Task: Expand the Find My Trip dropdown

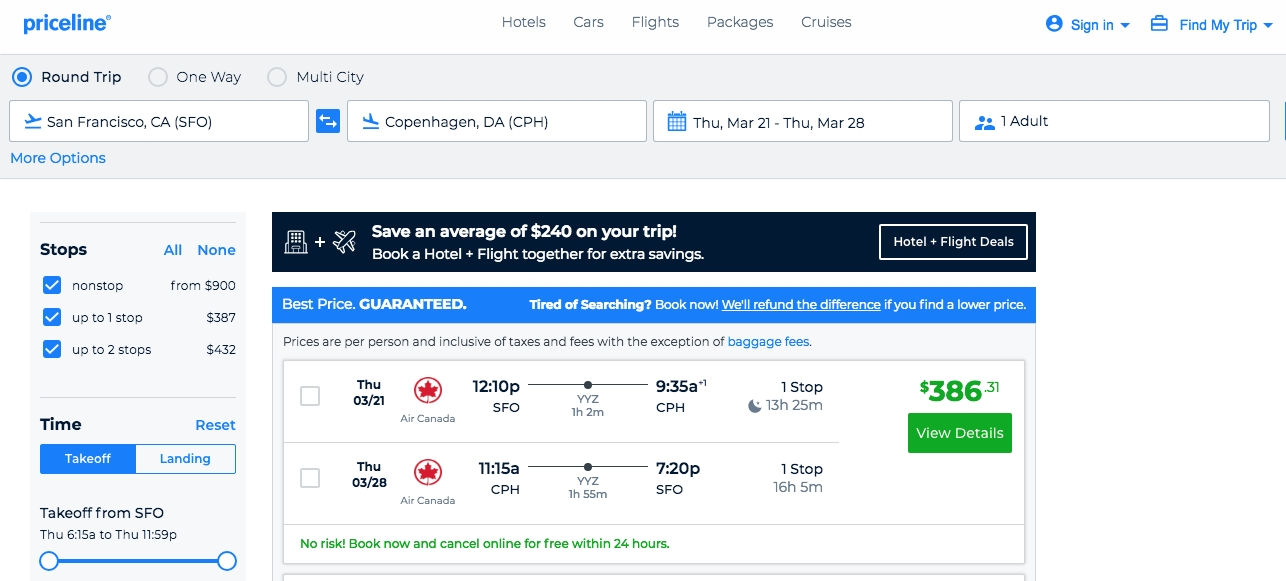Action: click(1269, 26)
